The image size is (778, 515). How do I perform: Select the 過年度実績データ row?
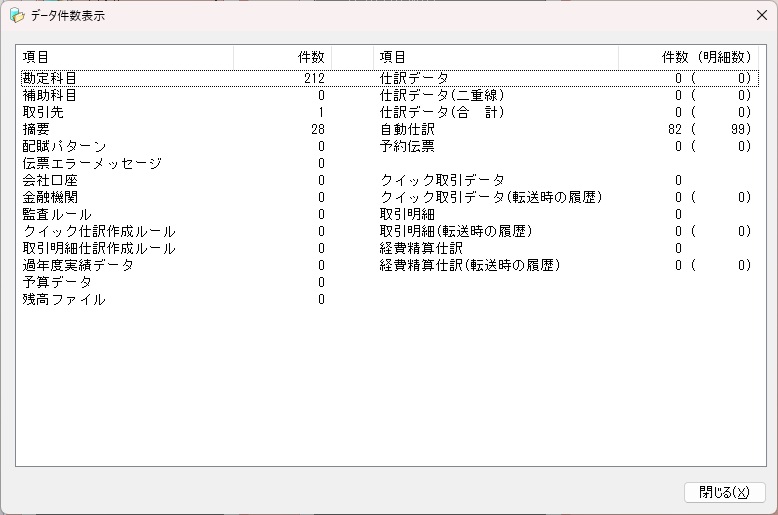[78, 265]
